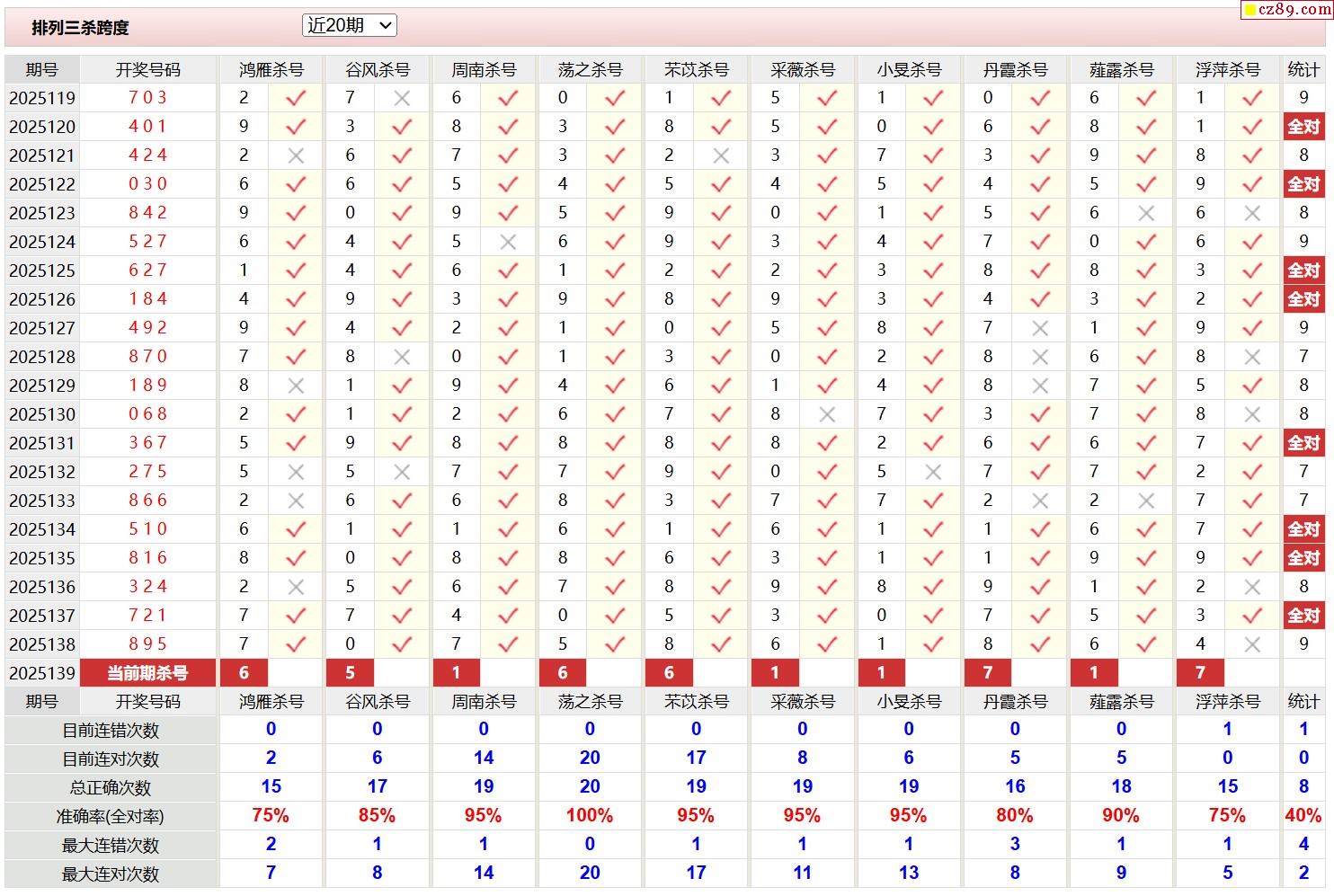Viewport: 1334px width, 896px height.
Task: Click the winning number 8 9 5
Action: (x=147, y=643)
